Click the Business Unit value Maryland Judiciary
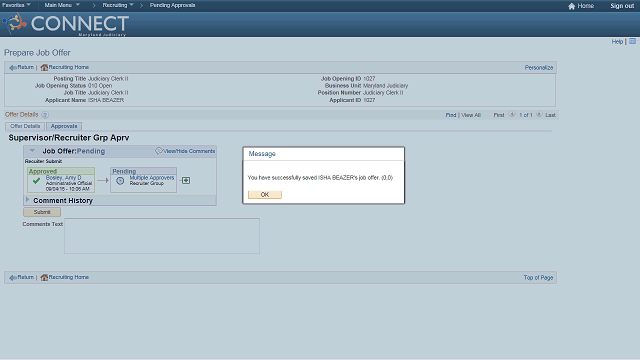640x360 pixels. pos(385,86)
